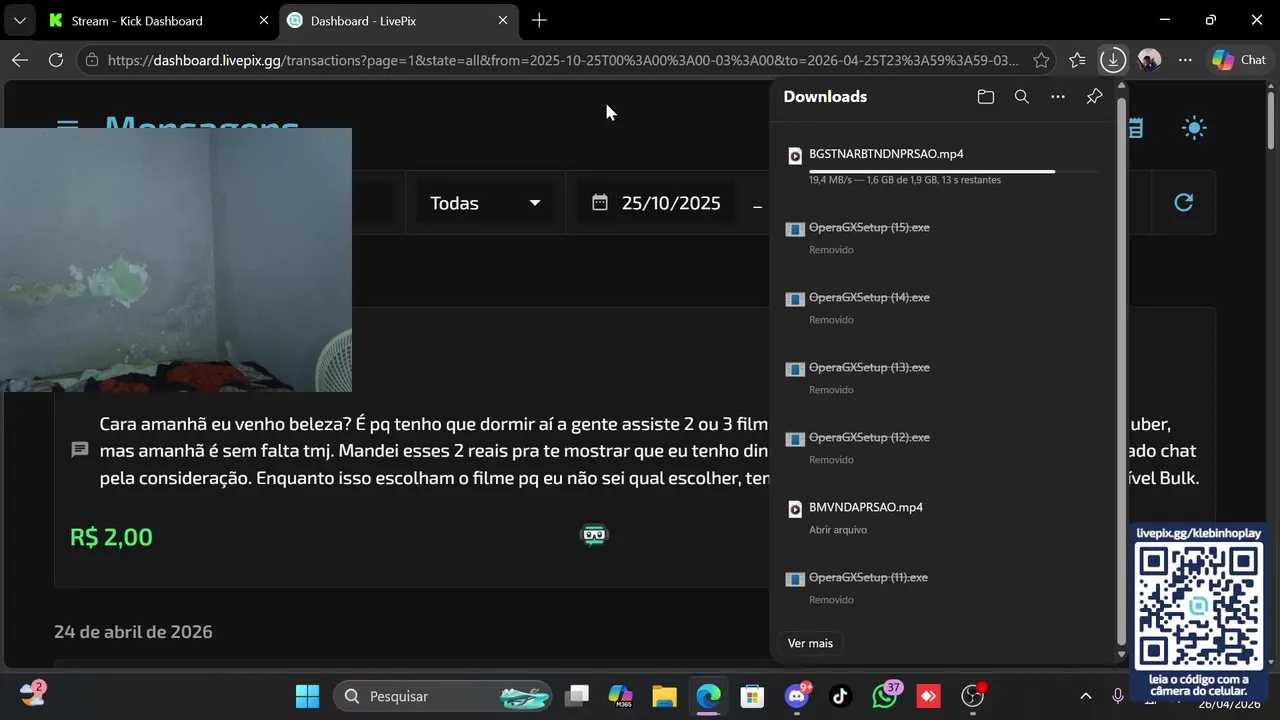Click the BMVNDAPRSAO.mp4 video file icon
The image size is (1280, 720).
795,509
